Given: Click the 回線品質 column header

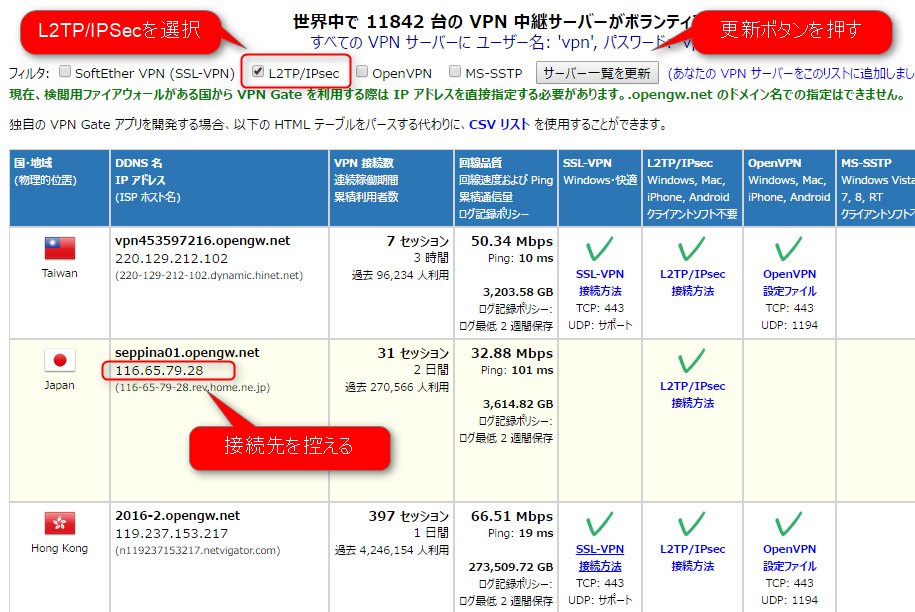Looking at the screenshot, I should pyautogui.click(x=506, y=188).
